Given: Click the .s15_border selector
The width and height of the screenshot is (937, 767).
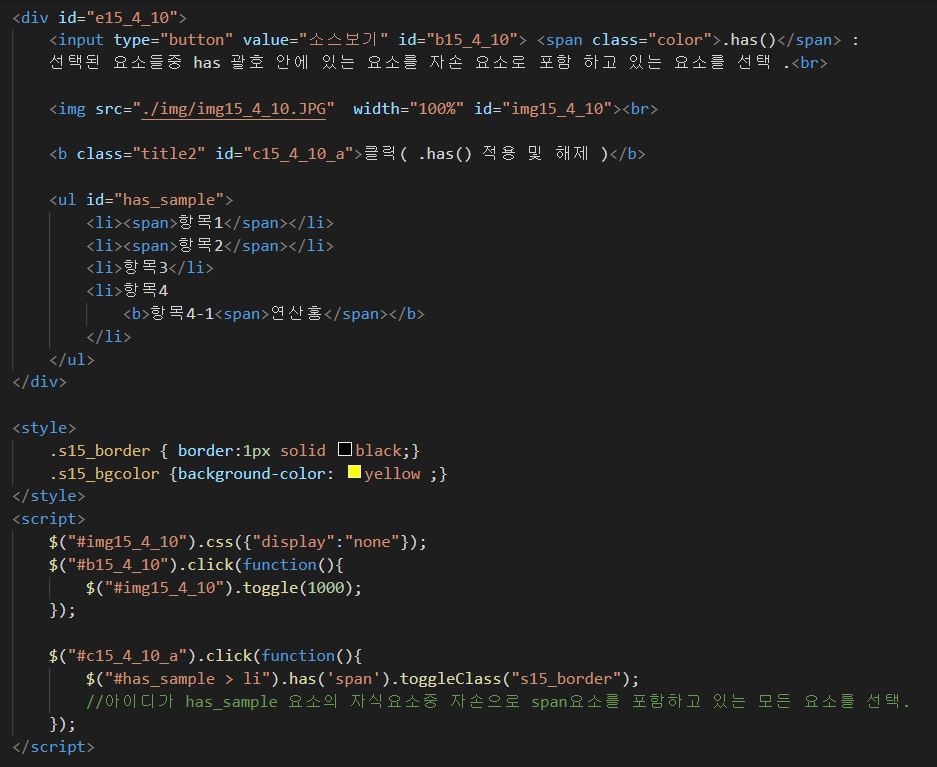Looking at the screenshot, I should pyautogui.click(x=100, y=450).
